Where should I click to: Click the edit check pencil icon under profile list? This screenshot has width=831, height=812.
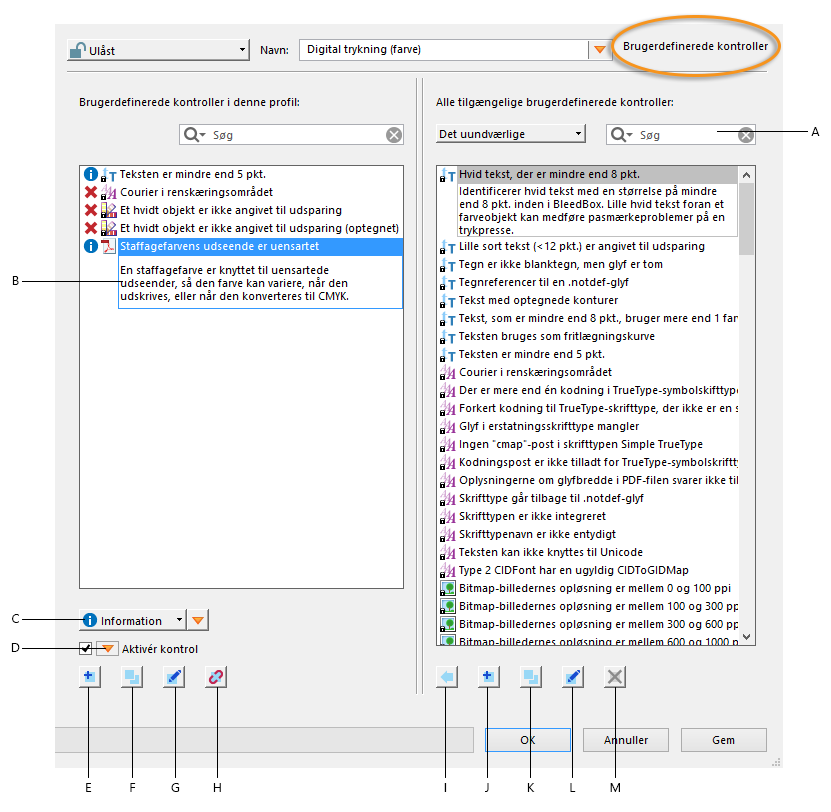click(x=174, y=676)
